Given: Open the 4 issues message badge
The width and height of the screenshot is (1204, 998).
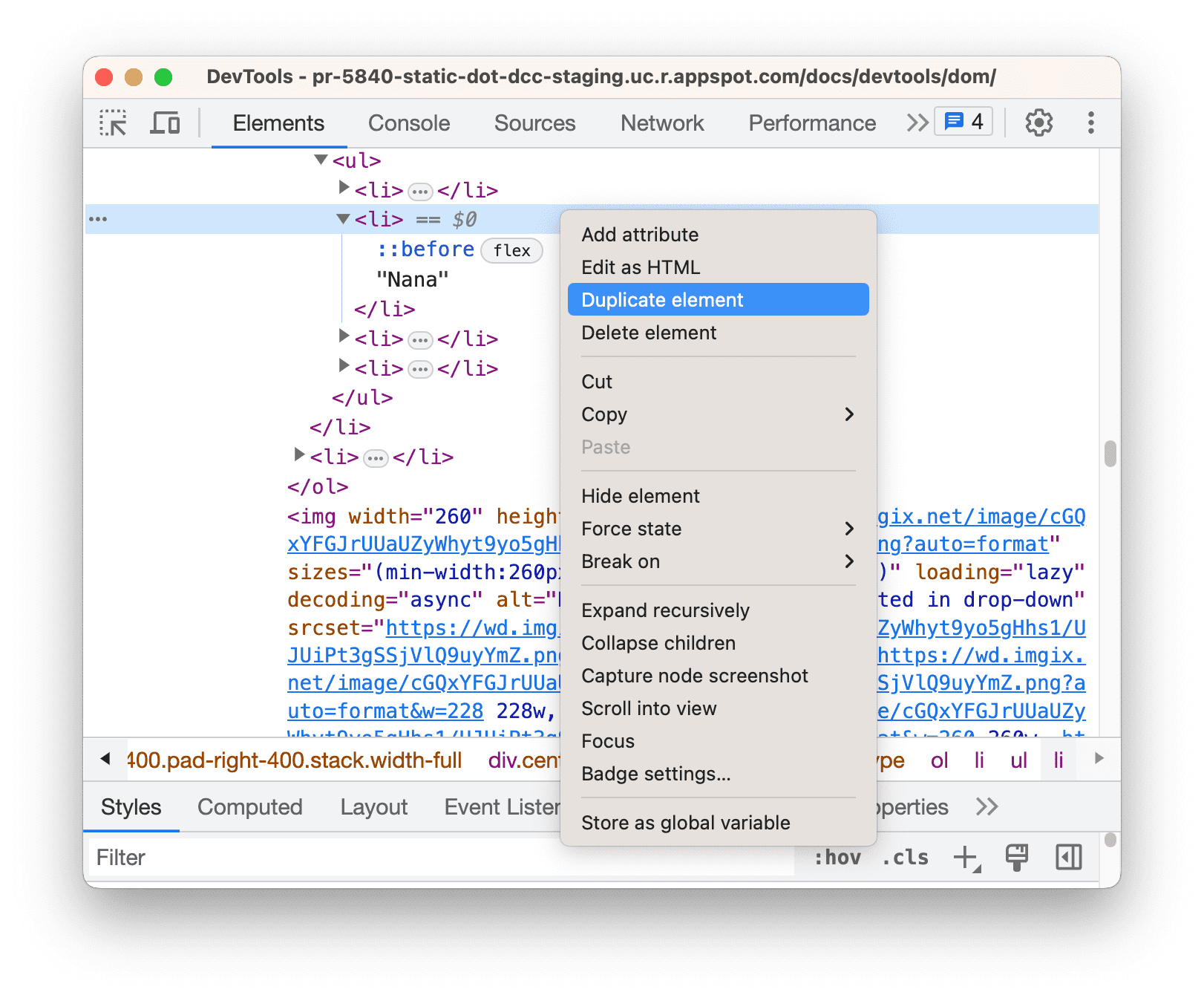Looking at the screenshot, I should 963,122.
